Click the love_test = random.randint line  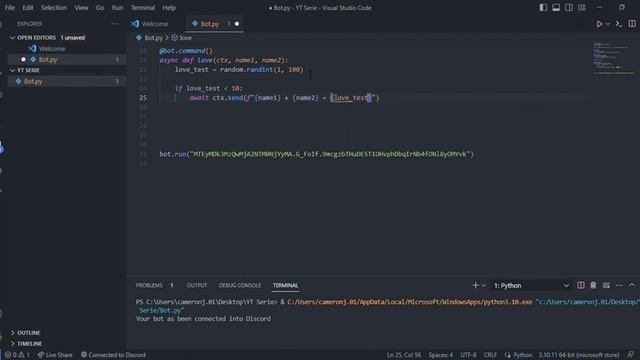239,70
